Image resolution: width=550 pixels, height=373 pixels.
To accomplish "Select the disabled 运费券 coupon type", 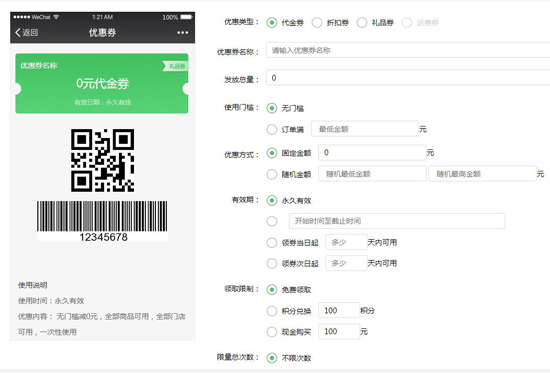I will coord(407,23).
